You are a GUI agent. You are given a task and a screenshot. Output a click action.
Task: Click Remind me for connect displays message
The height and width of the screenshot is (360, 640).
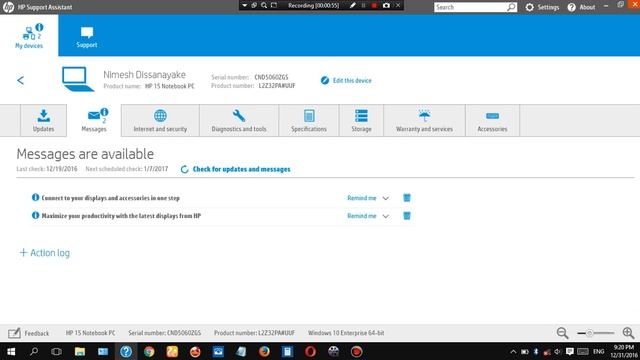pyautogui.click(x=362, y=198)
